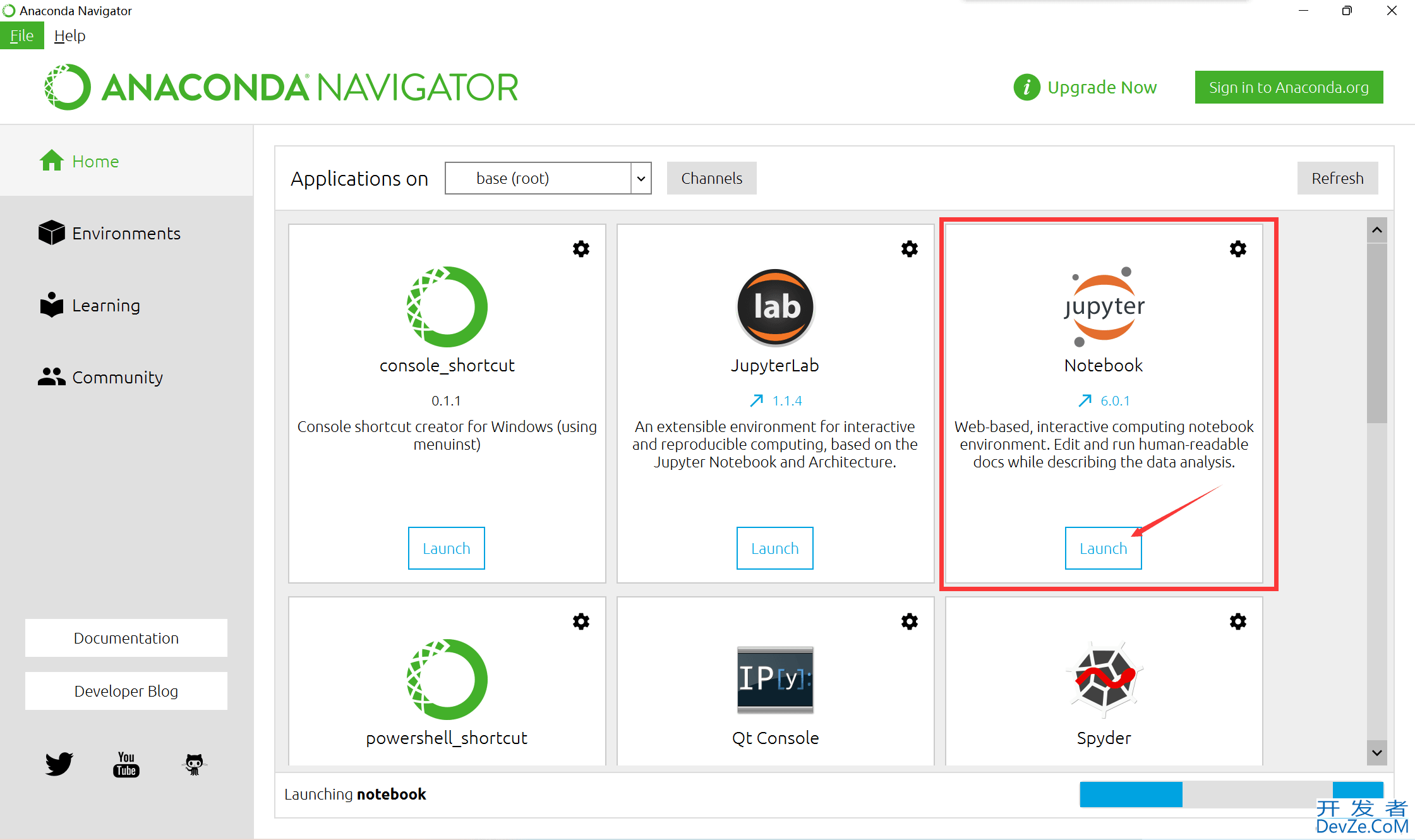The height and width of the screenshot is (840, 1415).
Task: Maximize the Anaconda Navigator window
Action: 1347,11
